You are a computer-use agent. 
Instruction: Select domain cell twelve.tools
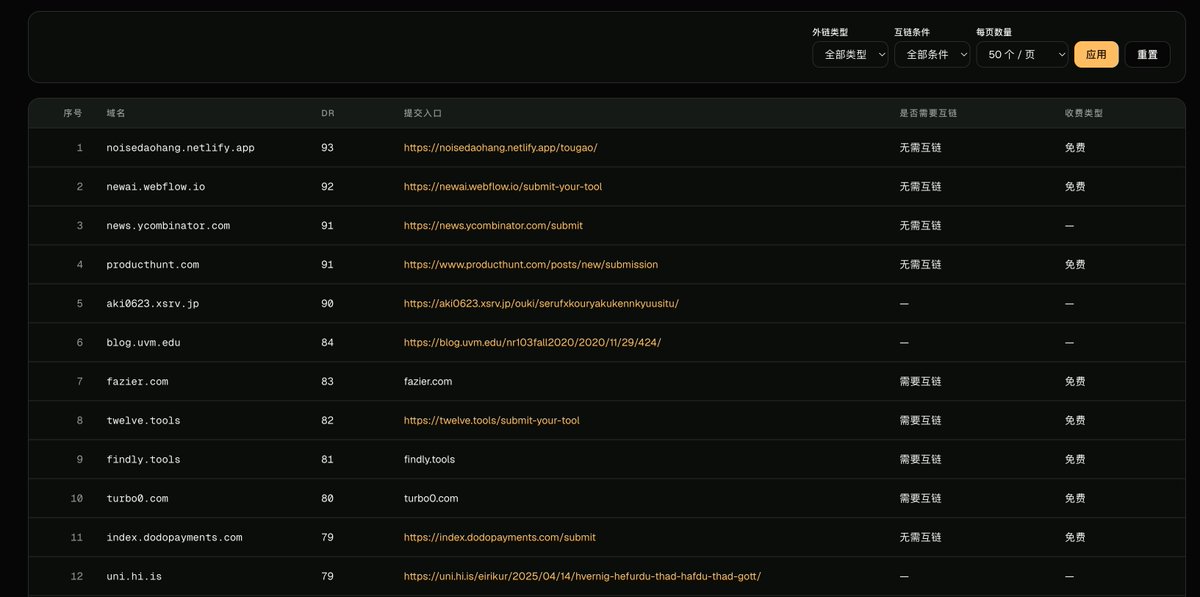tap(144, 421)
